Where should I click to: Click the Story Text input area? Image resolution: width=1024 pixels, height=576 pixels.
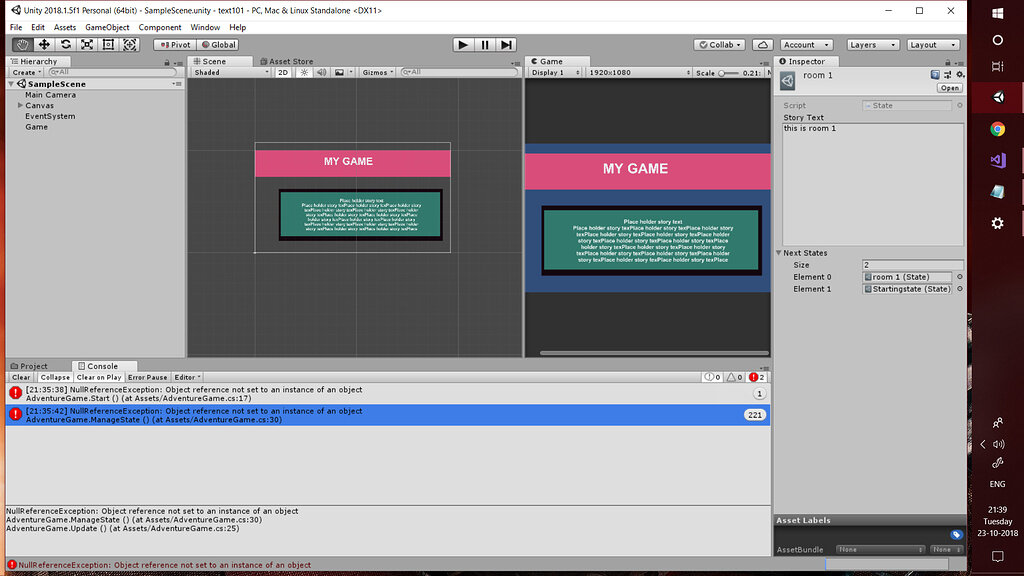[x=872, y=184]
